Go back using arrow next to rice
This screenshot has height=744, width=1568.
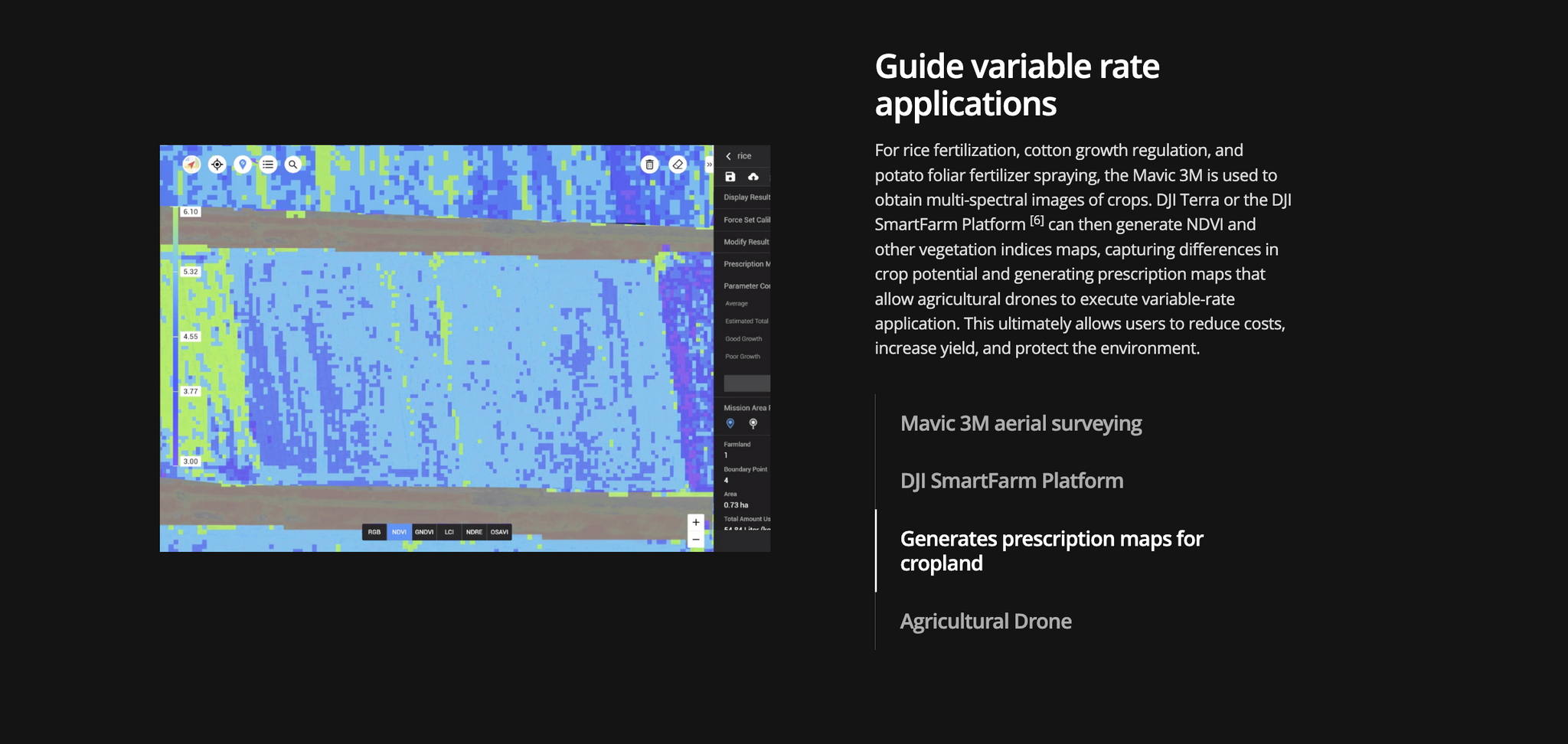tap(728, 156)
